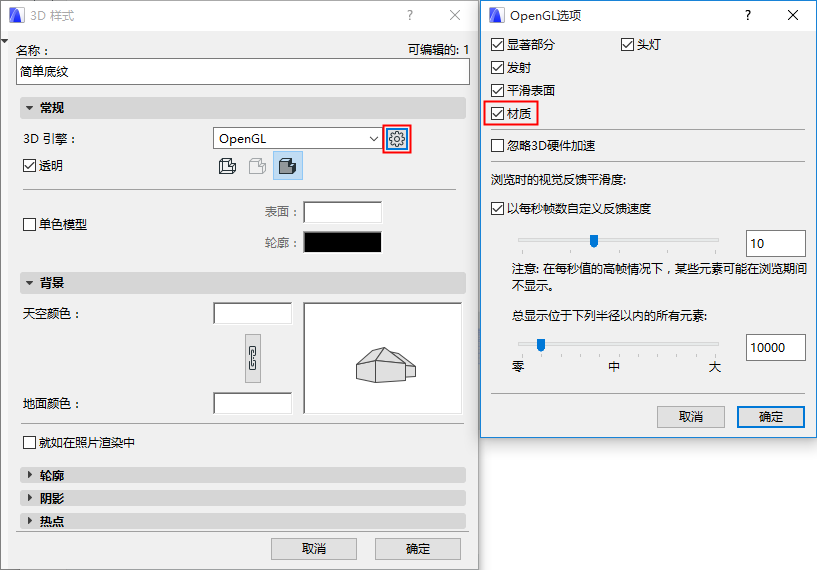The width and height of the screenshot is (817, 570).
Task: Click help question mark in OpenGL选项 dialog
Action: [x=748, y=16]
